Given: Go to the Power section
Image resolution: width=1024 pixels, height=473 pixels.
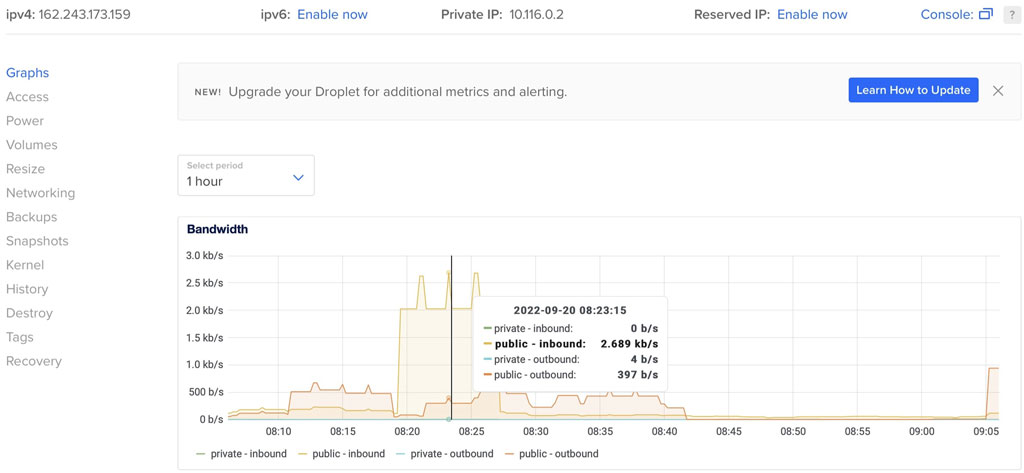Looking at the screenshot, I should point(25,121).
